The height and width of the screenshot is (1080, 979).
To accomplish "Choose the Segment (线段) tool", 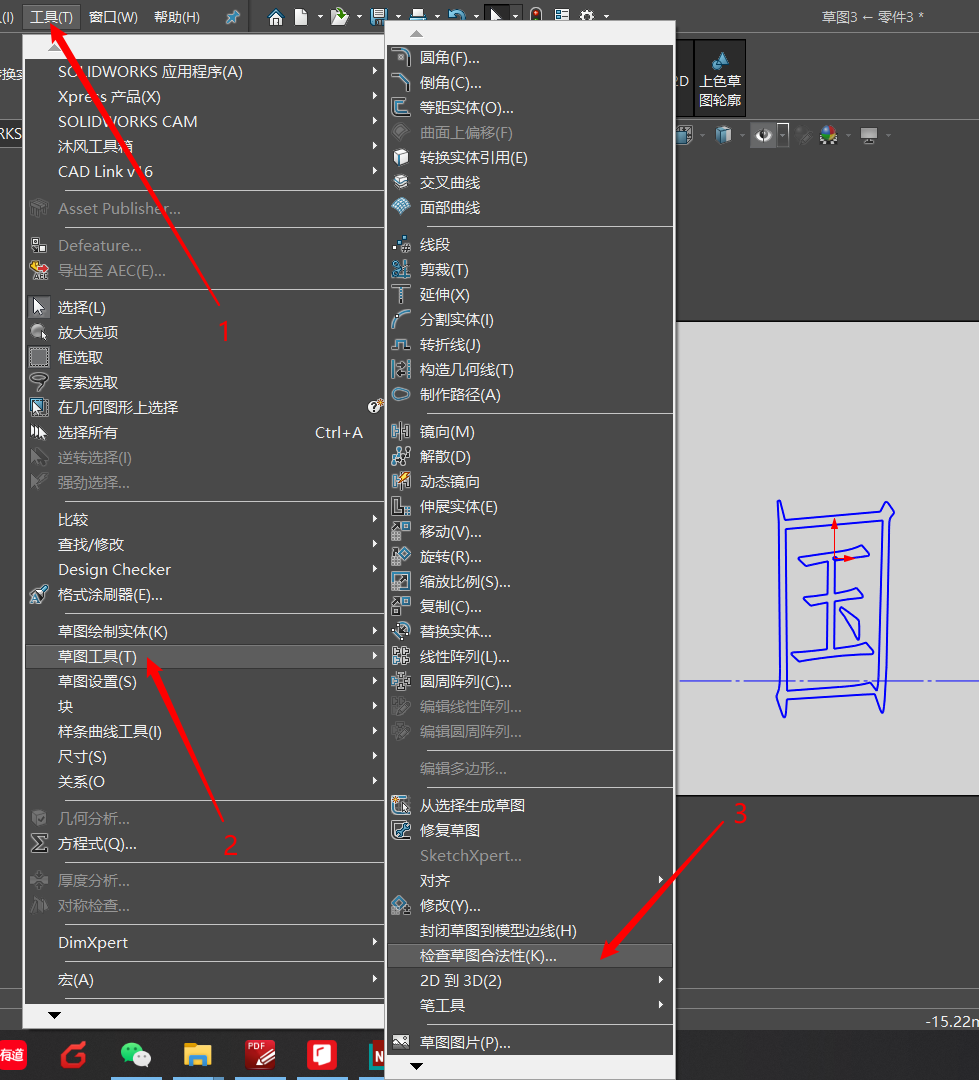I will point(530,245).
